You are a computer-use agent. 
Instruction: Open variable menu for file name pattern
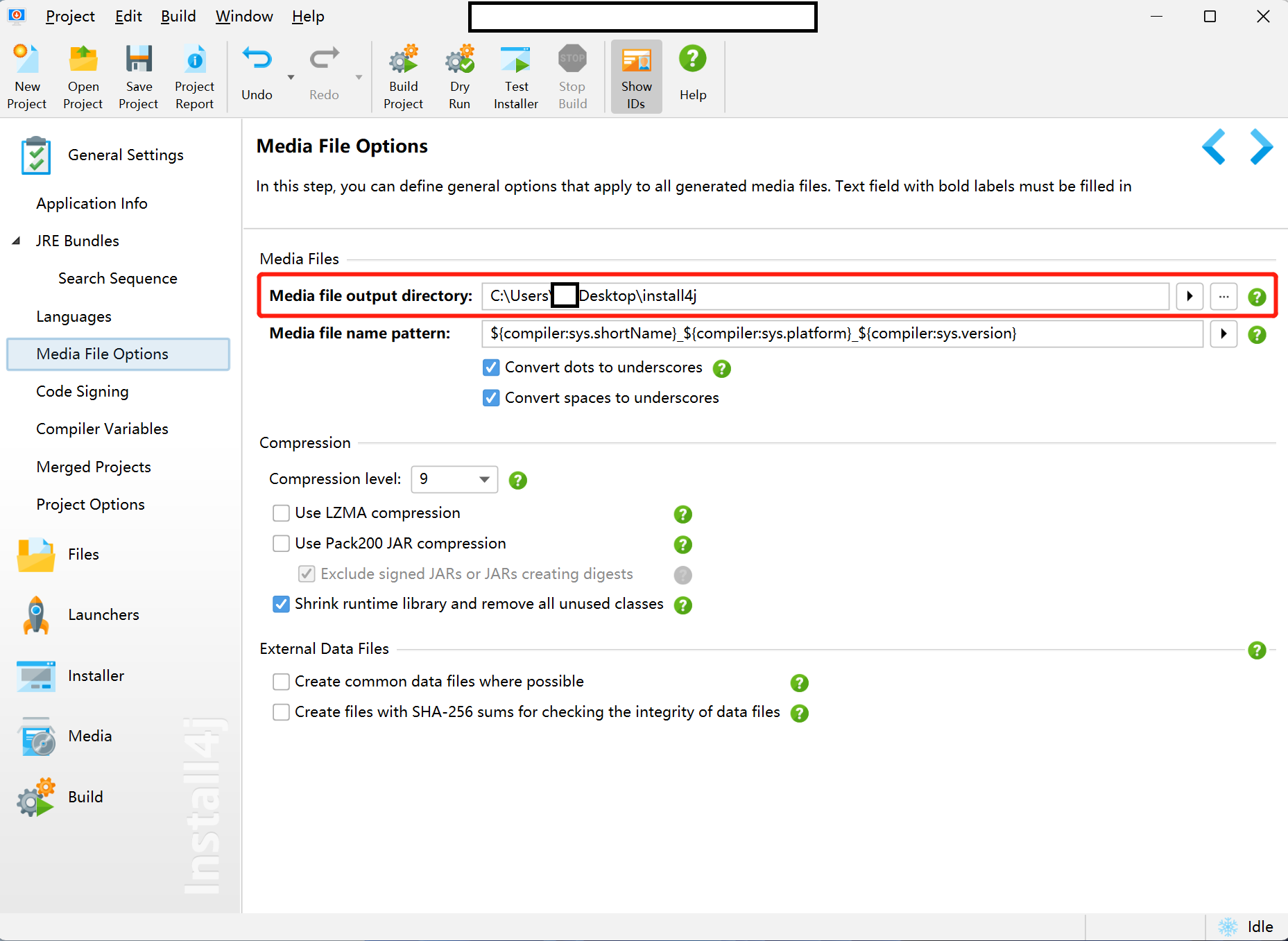pyautogui.click(x=1223, y=334)
